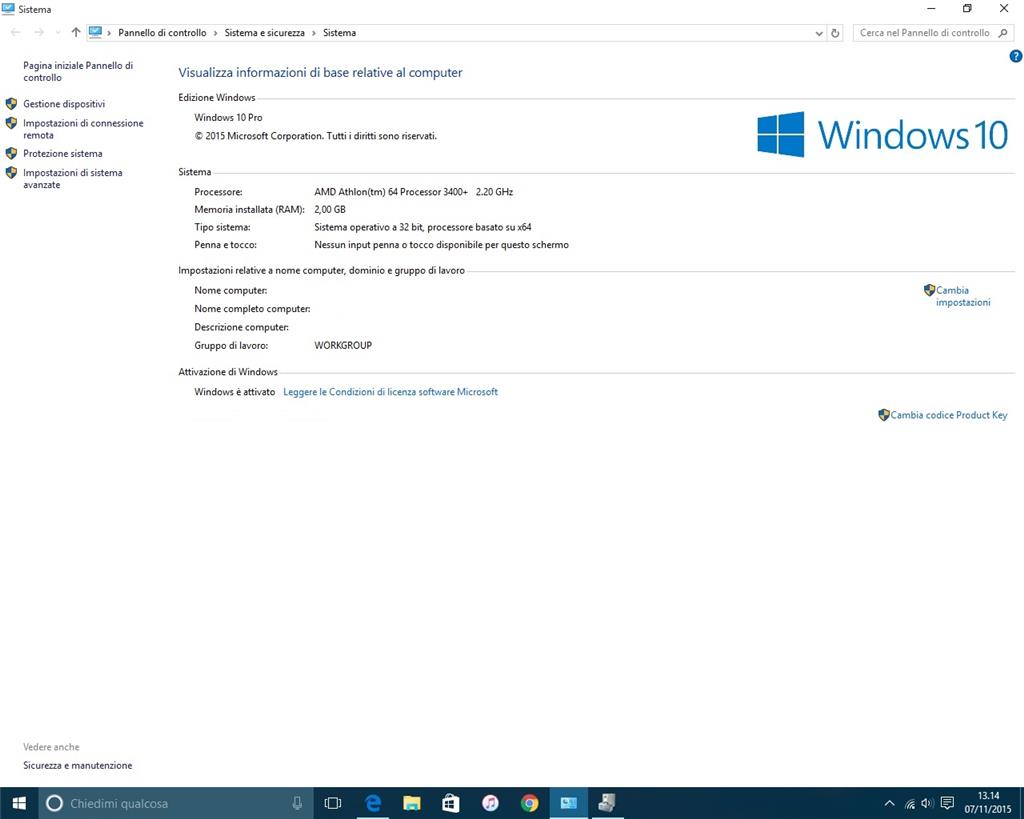The image size is (1024, 819).
Task: Click the back navigation arrow
Action: 16,33
